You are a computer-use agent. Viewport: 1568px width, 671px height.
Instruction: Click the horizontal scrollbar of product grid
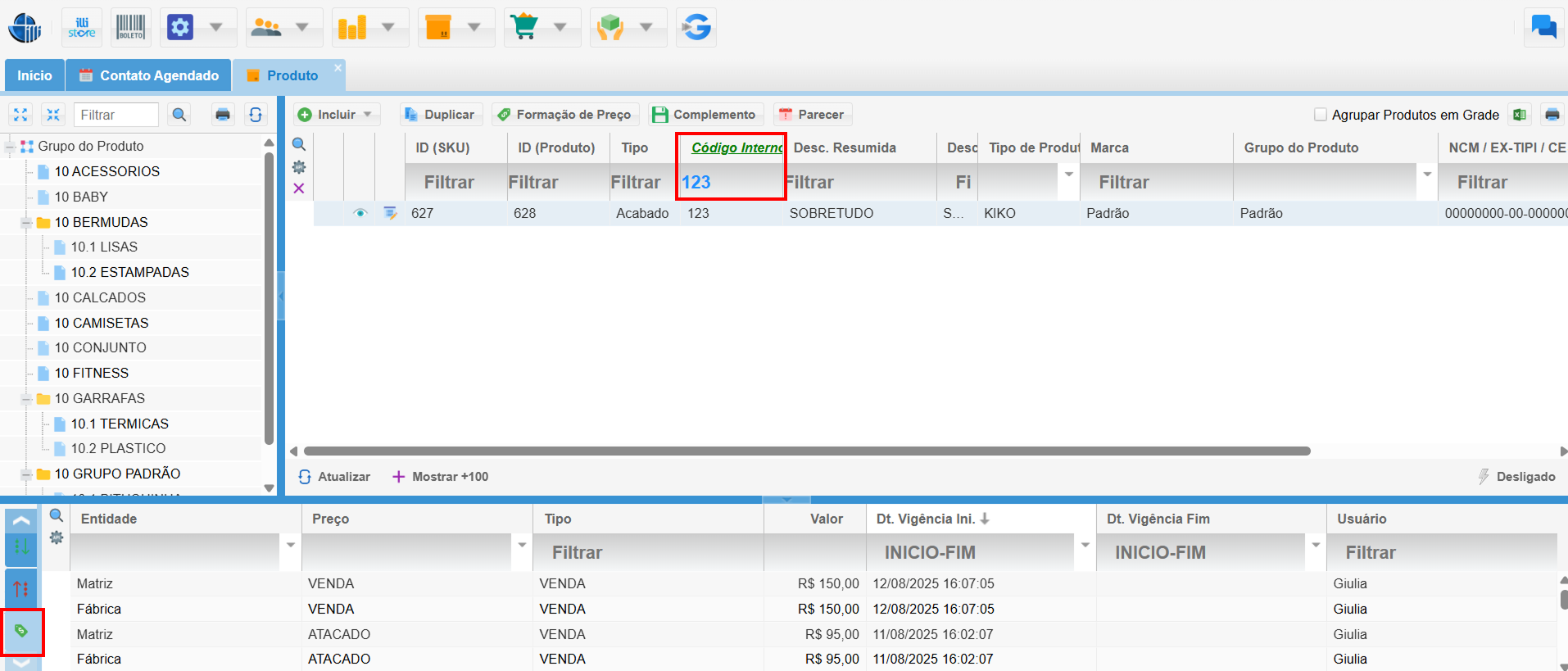(x=806, y=451)
